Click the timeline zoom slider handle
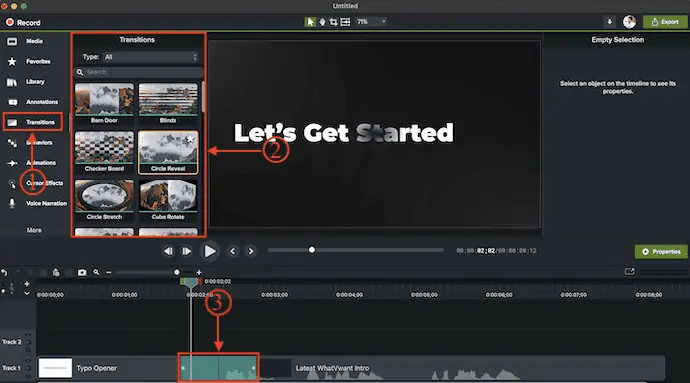The image size is (690, 383). pos(177,273)
